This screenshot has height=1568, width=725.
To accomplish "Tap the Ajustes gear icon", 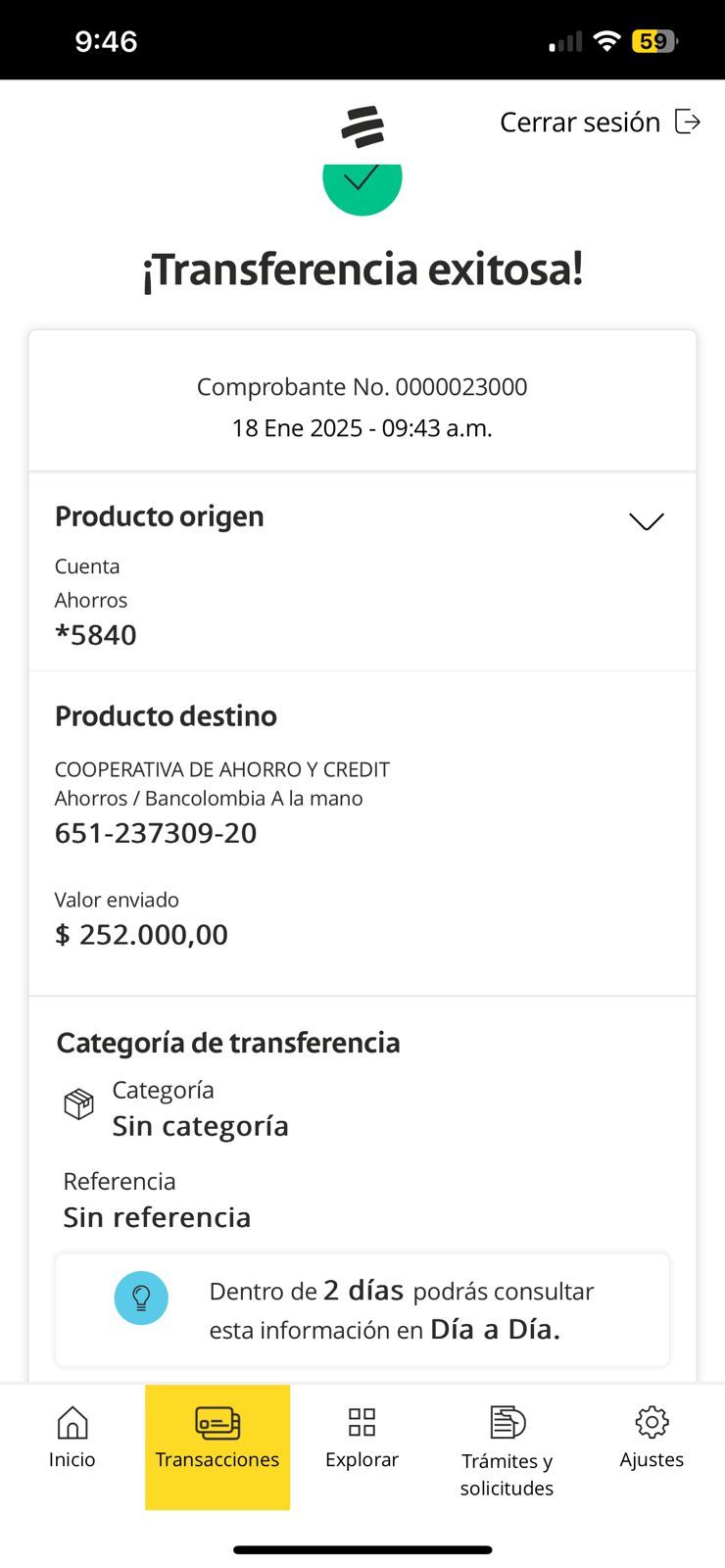I will point(652,1422).
